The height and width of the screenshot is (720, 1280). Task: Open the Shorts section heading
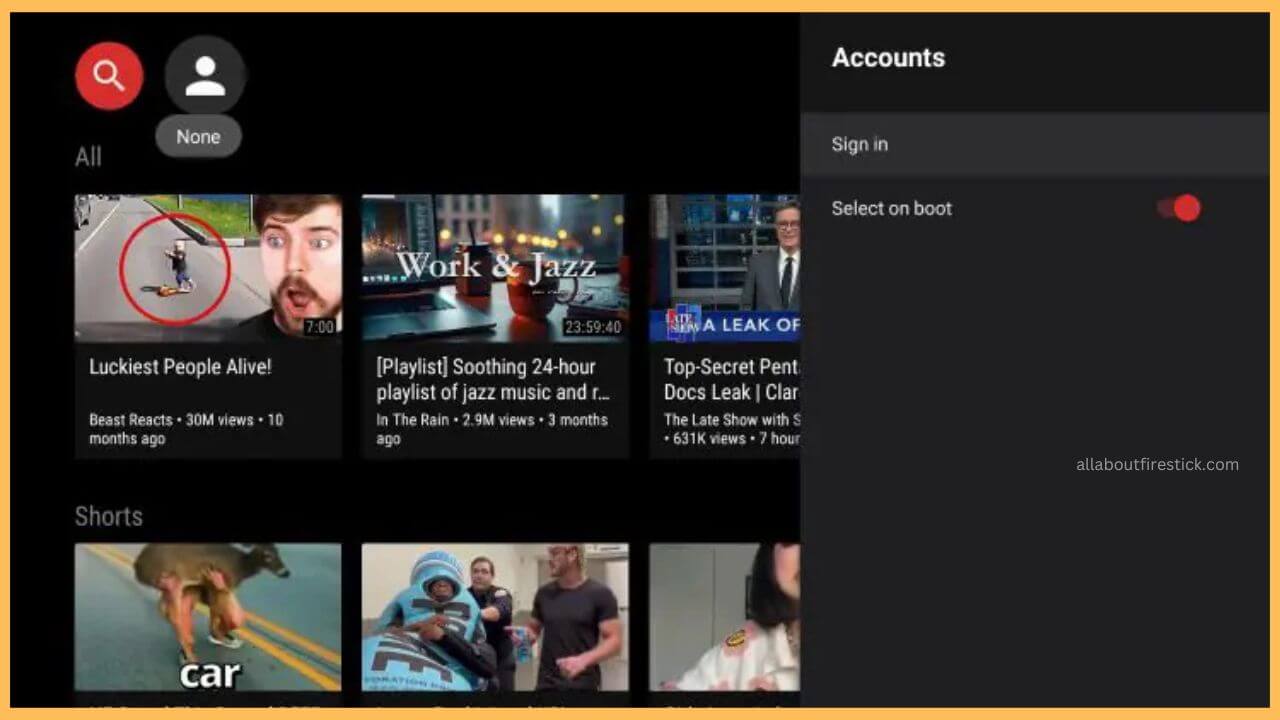pyautogui.click(x=108, y=516)
